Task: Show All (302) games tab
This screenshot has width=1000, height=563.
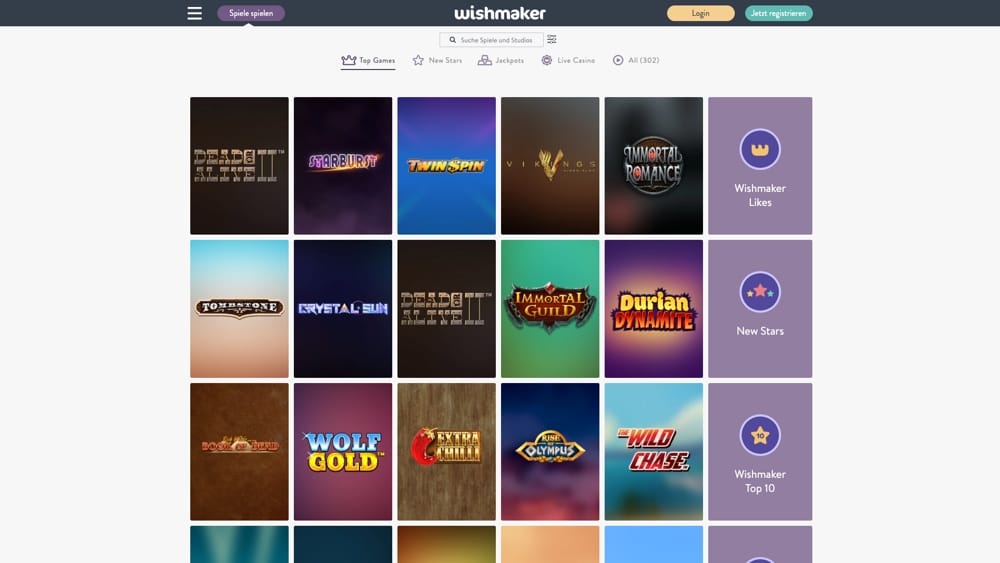Action: pyautogui.click(x=636, y=61)
